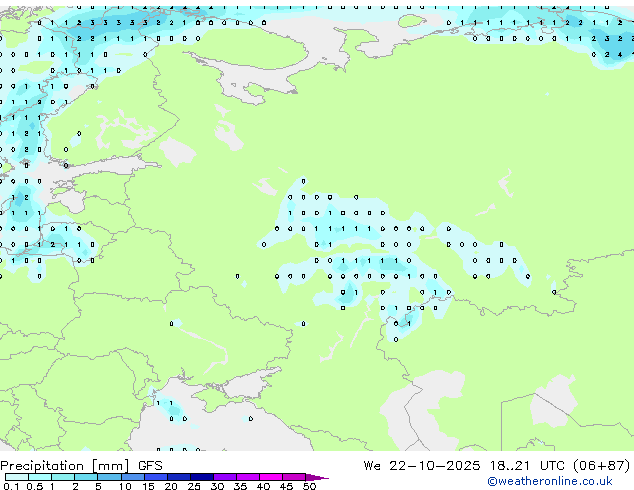
Task: Click the 2–5 mm legend color swatch
Action: click(86, 477)
